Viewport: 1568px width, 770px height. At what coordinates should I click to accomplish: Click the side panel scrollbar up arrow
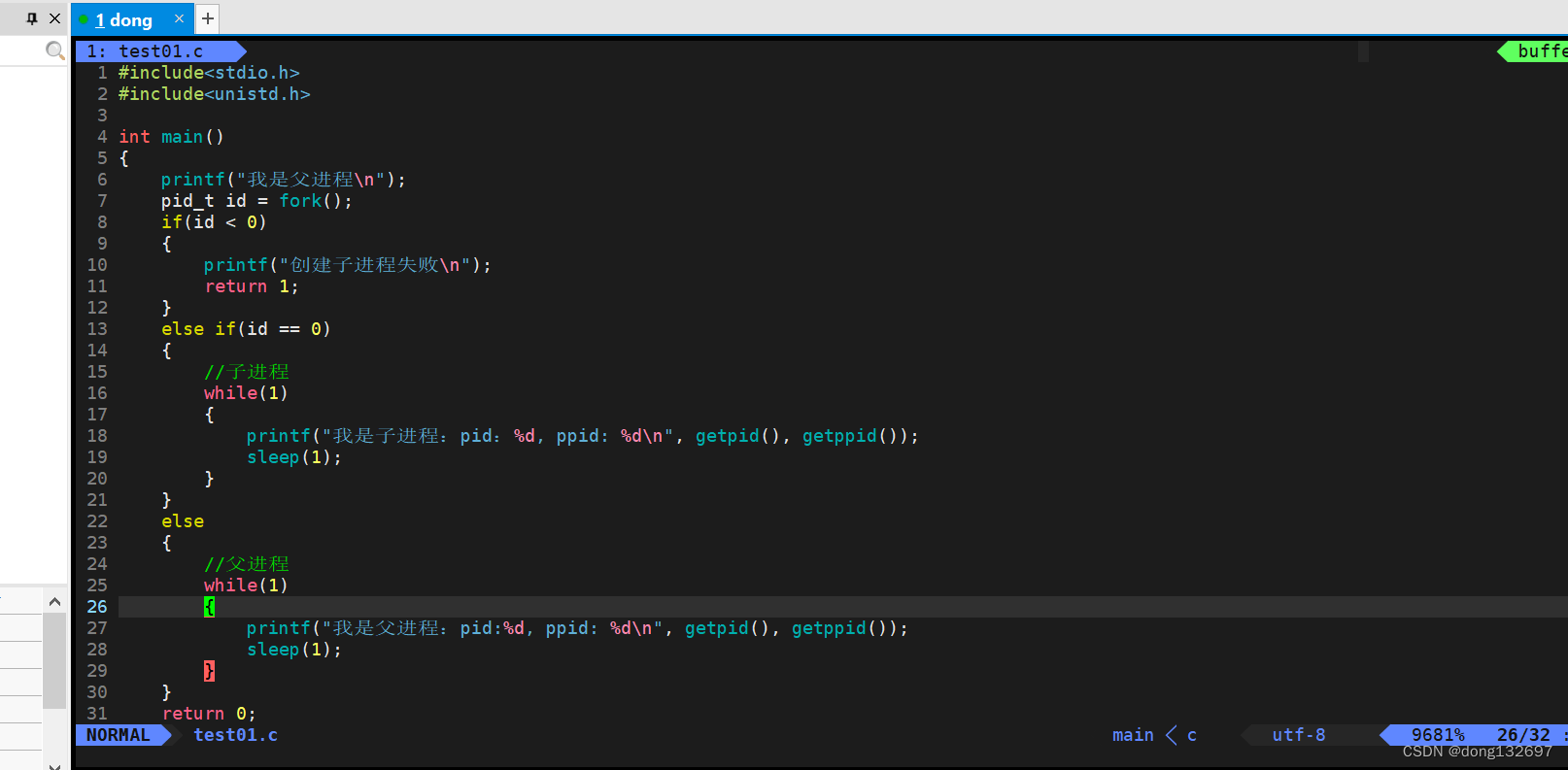[x=54, y=602]
